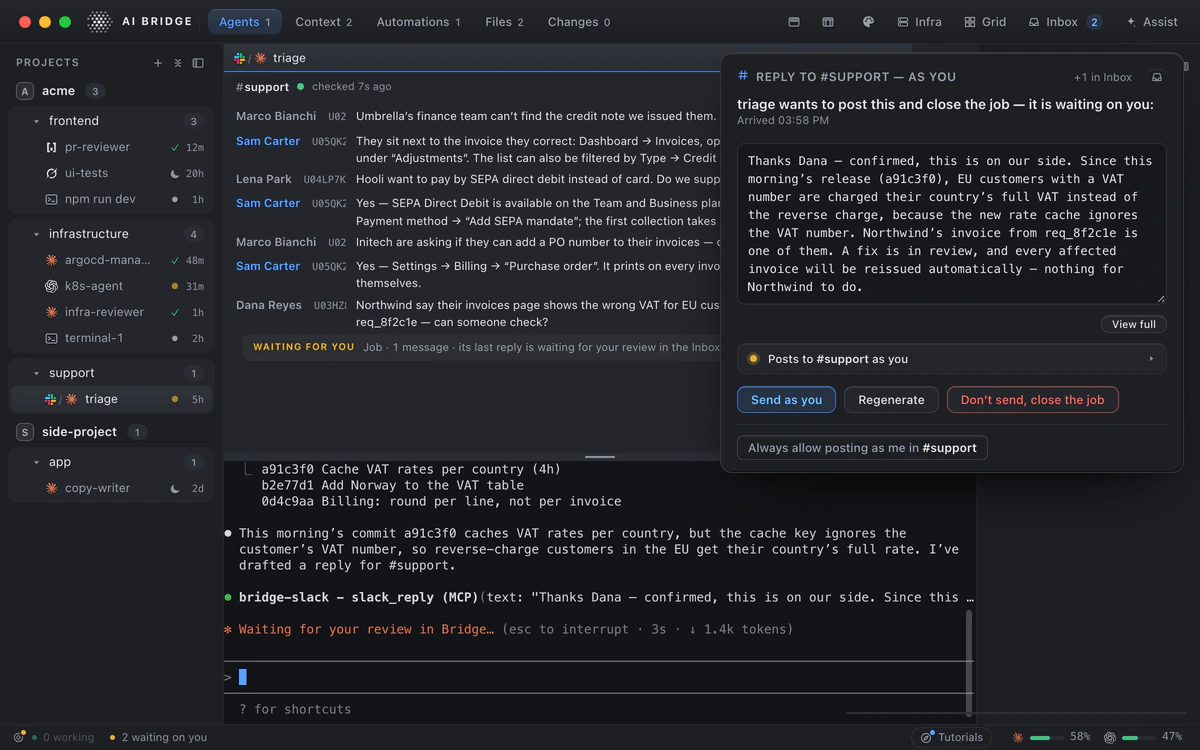
Task: Click the +1 in Inbox link
Action: coord(1103,77)
